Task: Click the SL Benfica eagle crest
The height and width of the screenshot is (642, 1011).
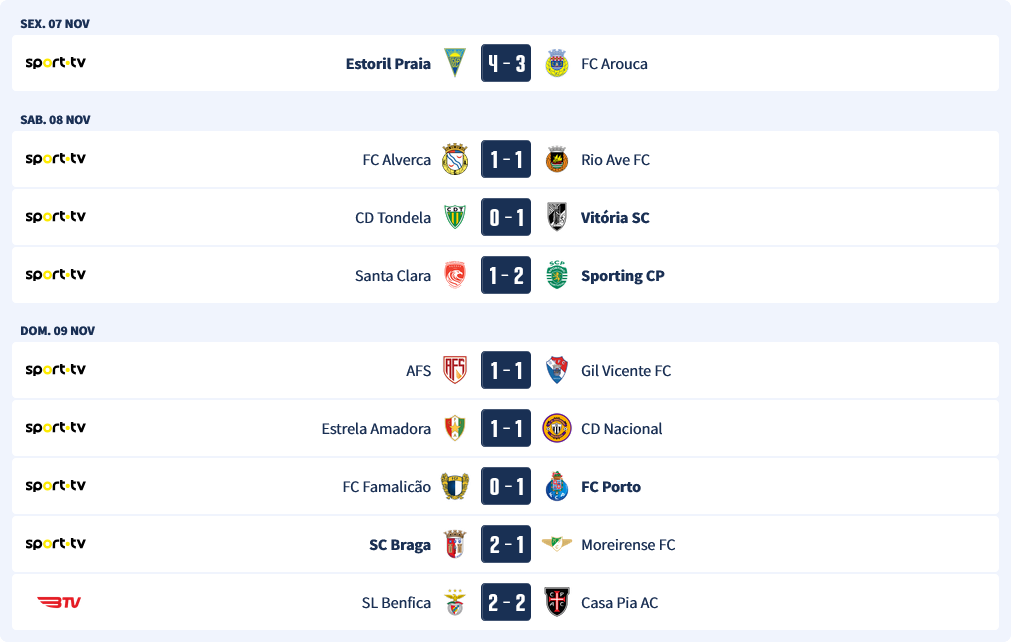Action: [x=455, y=602]
